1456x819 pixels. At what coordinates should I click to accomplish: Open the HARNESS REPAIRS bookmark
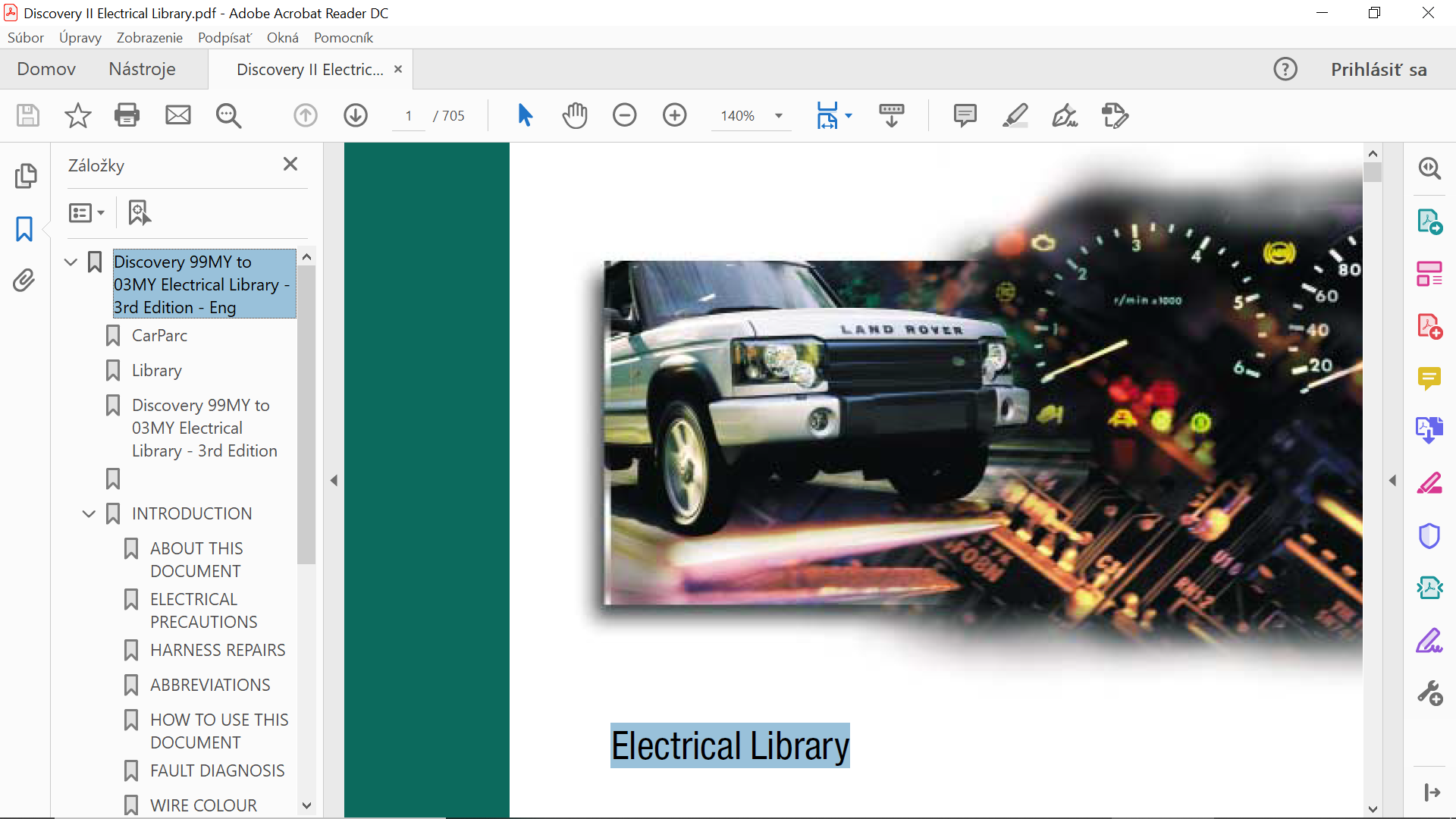(x=217, y=650)
